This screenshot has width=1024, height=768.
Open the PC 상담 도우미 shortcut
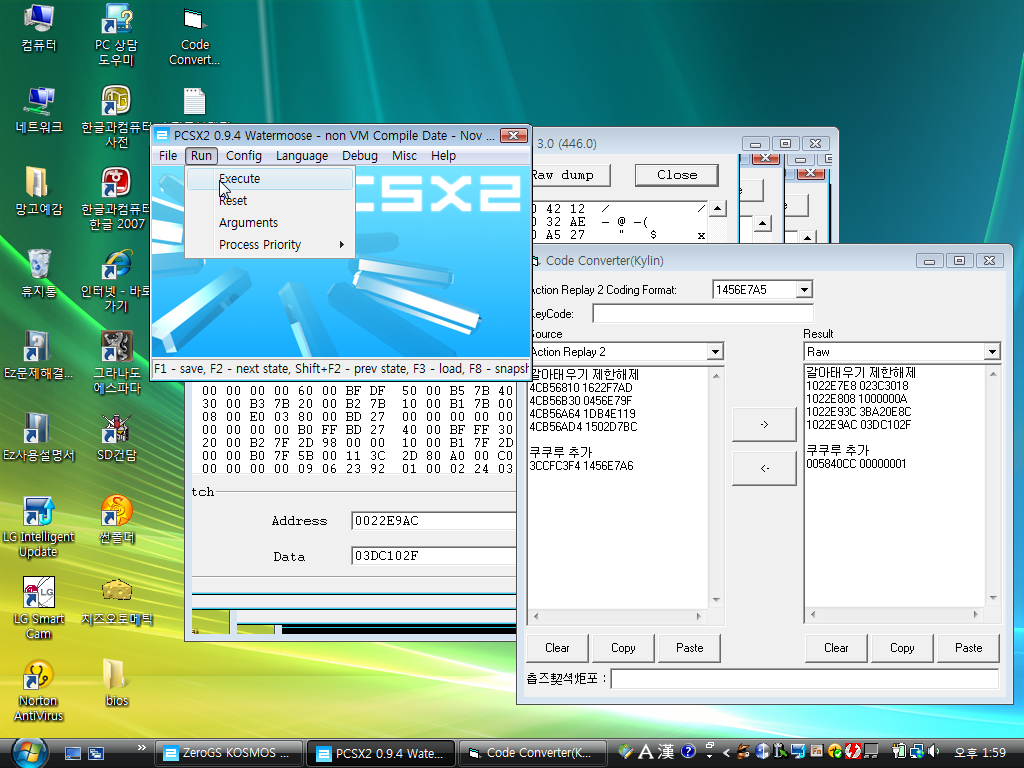(x=116, y=34)
